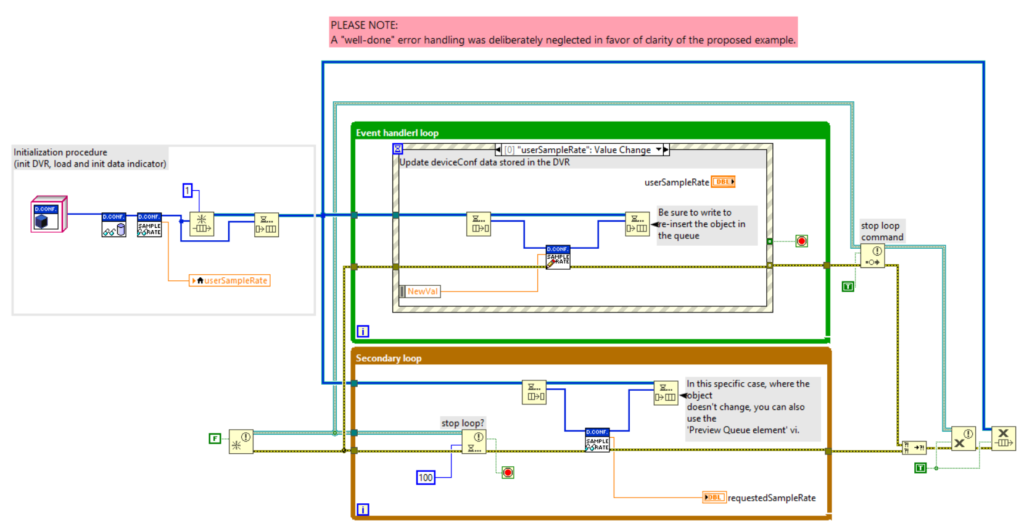Screen dimensions: 1024x531
Task: Click the Secondary loop stop terminal
Action: pyautogui.click(x=509, y=471)
